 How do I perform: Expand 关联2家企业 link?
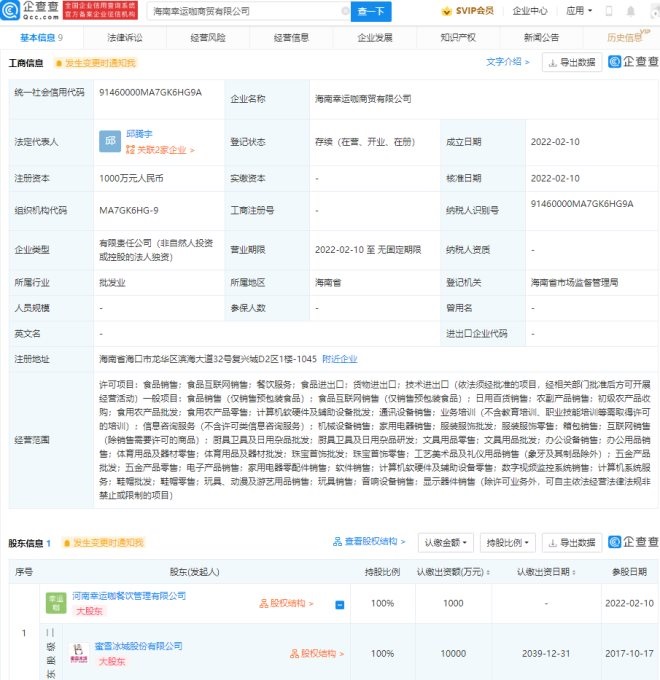pyautogui.click(x=160, y=150)
